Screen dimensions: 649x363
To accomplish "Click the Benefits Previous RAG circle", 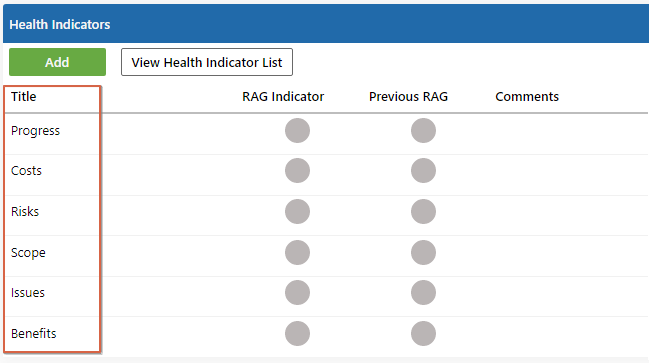I will click(x=423, y=333).
